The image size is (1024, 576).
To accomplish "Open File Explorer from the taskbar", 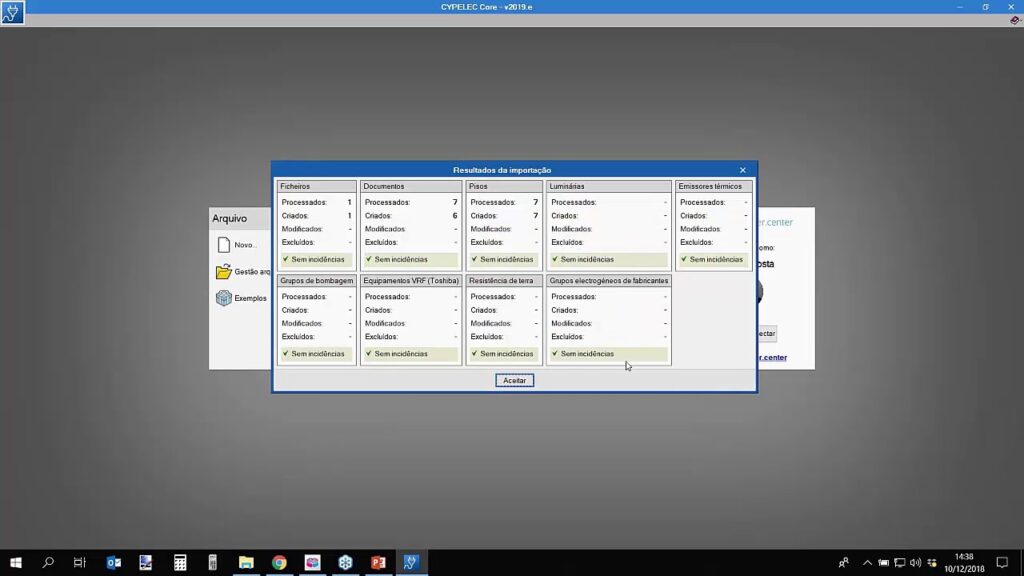I will point(246,563).
